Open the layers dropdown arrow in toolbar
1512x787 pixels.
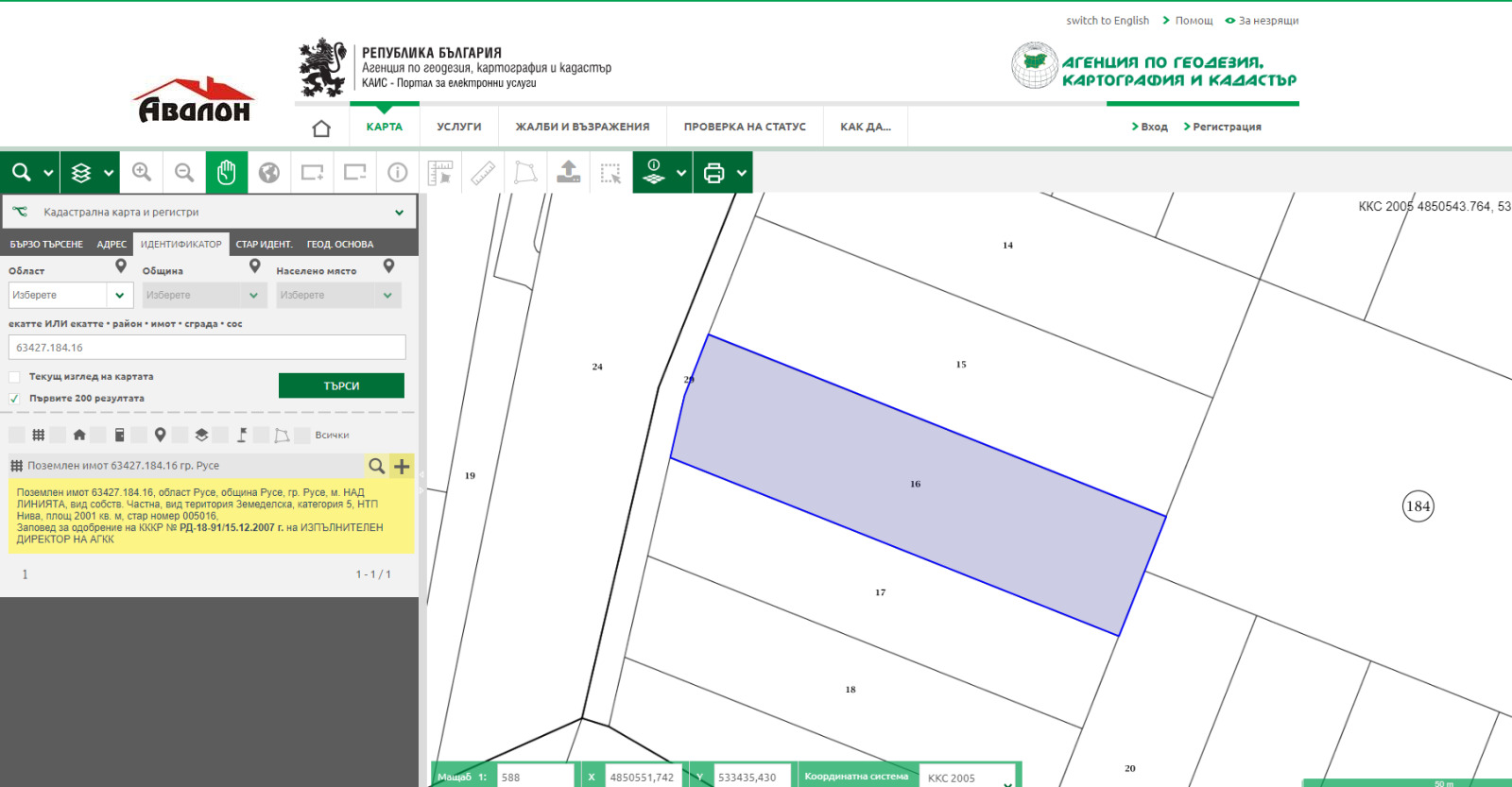pyautogui.click(x=109, y=173)
